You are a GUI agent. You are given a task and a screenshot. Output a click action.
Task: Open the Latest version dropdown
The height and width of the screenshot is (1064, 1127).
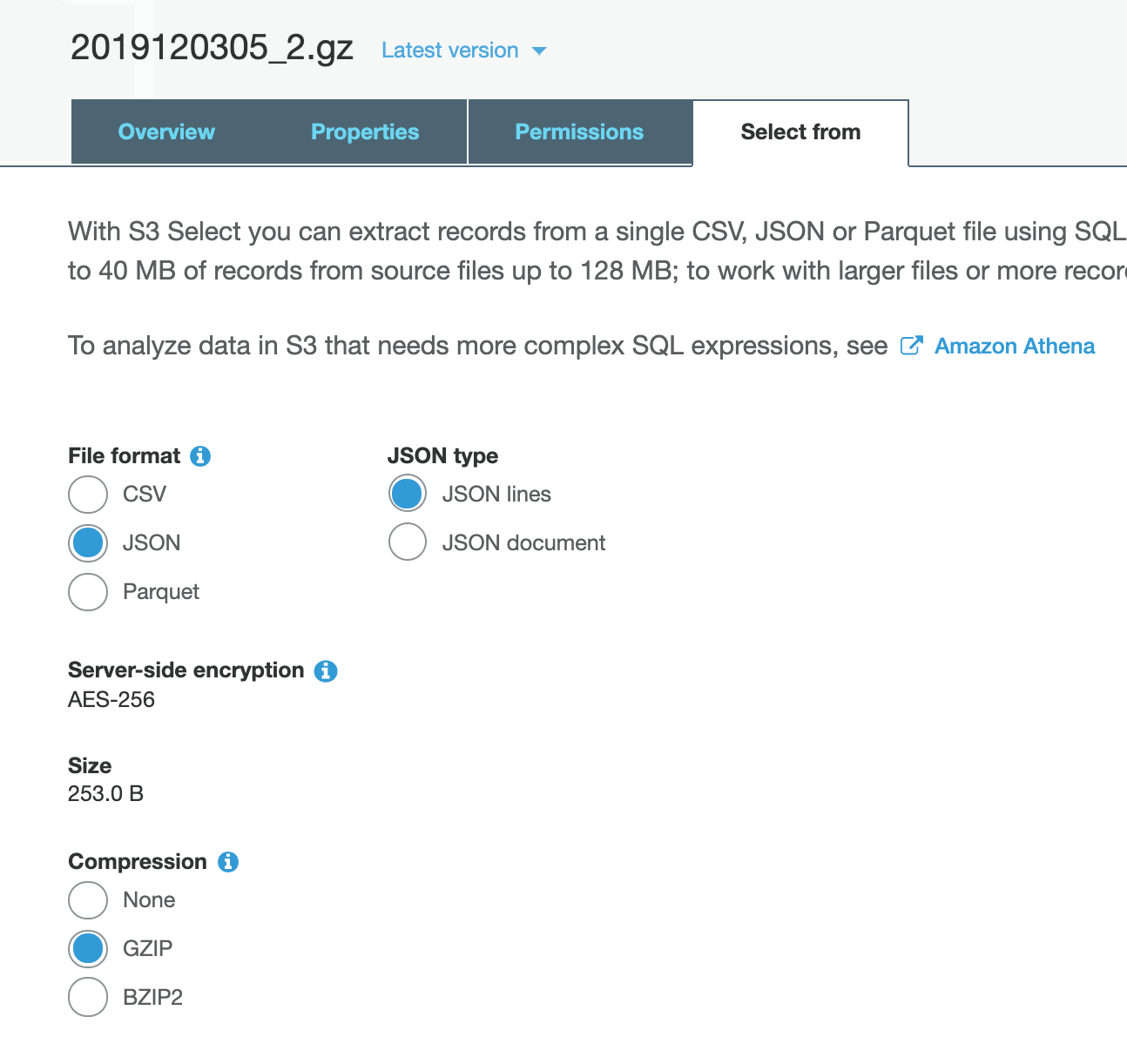click(464, 51)
